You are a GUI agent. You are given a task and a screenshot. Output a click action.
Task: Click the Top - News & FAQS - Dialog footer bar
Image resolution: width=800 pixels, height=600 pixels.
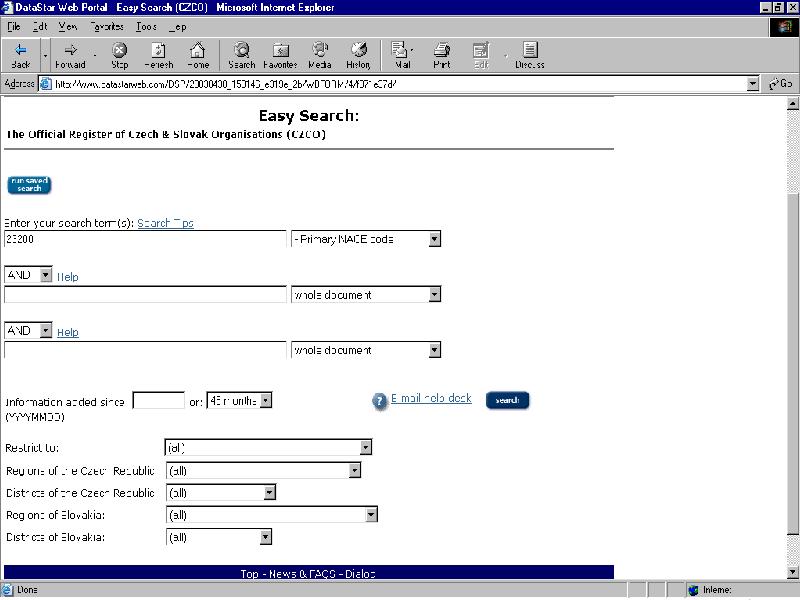point(309,573)
